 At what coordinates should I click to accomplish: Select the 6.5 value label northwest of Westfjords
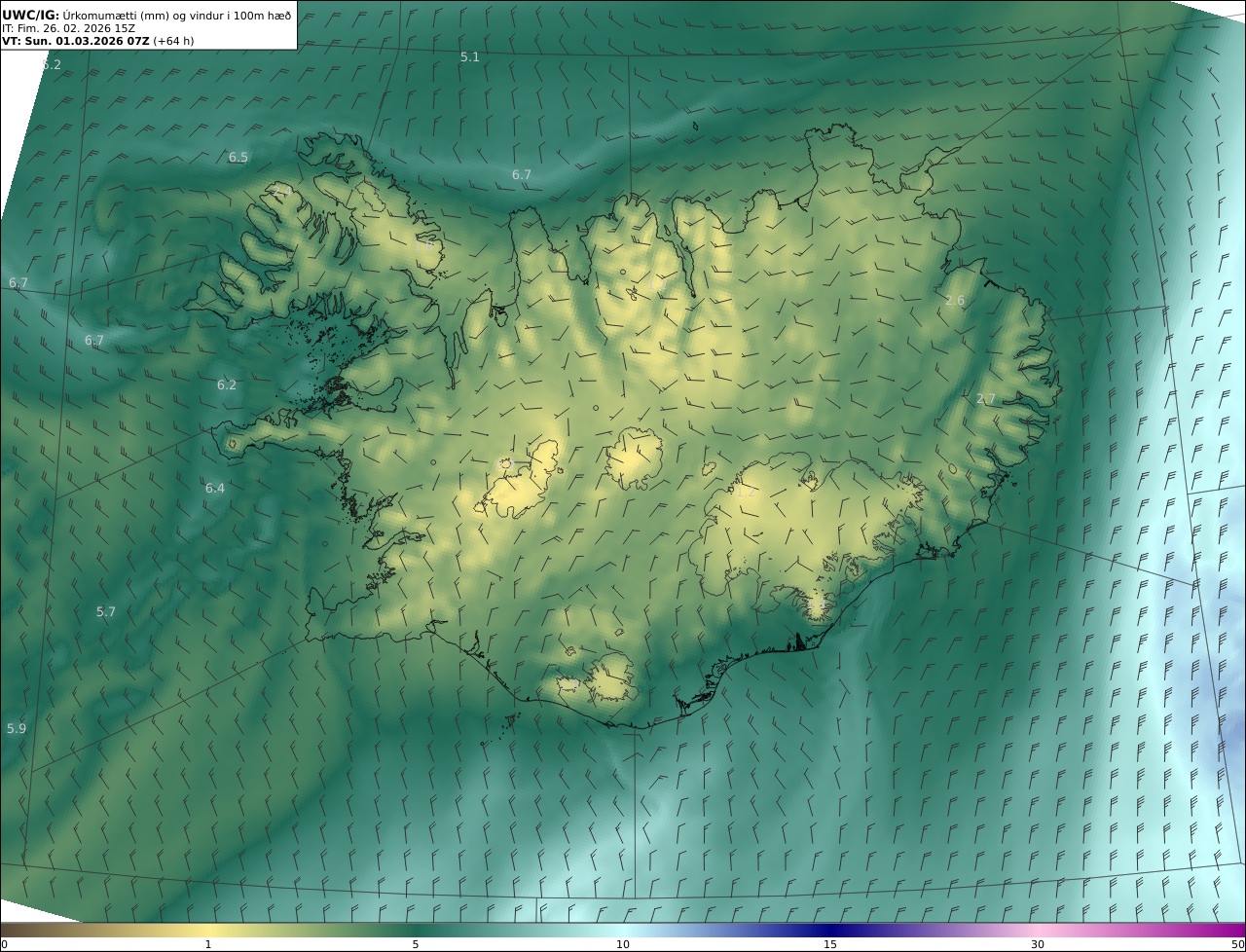(238, 158)
